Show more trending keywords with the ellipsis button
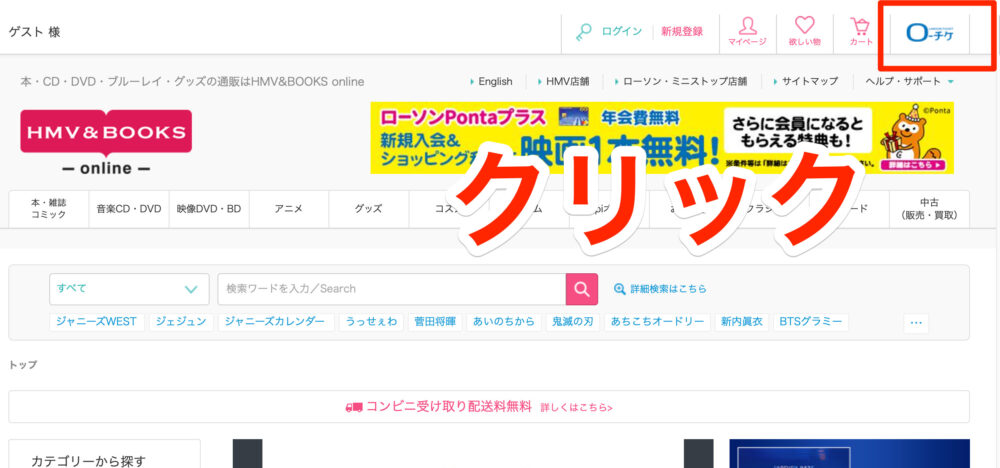 point(916,323)
